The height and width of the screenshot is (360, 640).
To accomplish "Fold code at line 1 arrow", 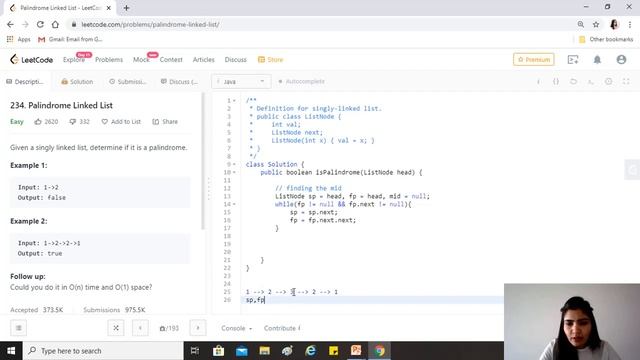I will pos(234,100).
